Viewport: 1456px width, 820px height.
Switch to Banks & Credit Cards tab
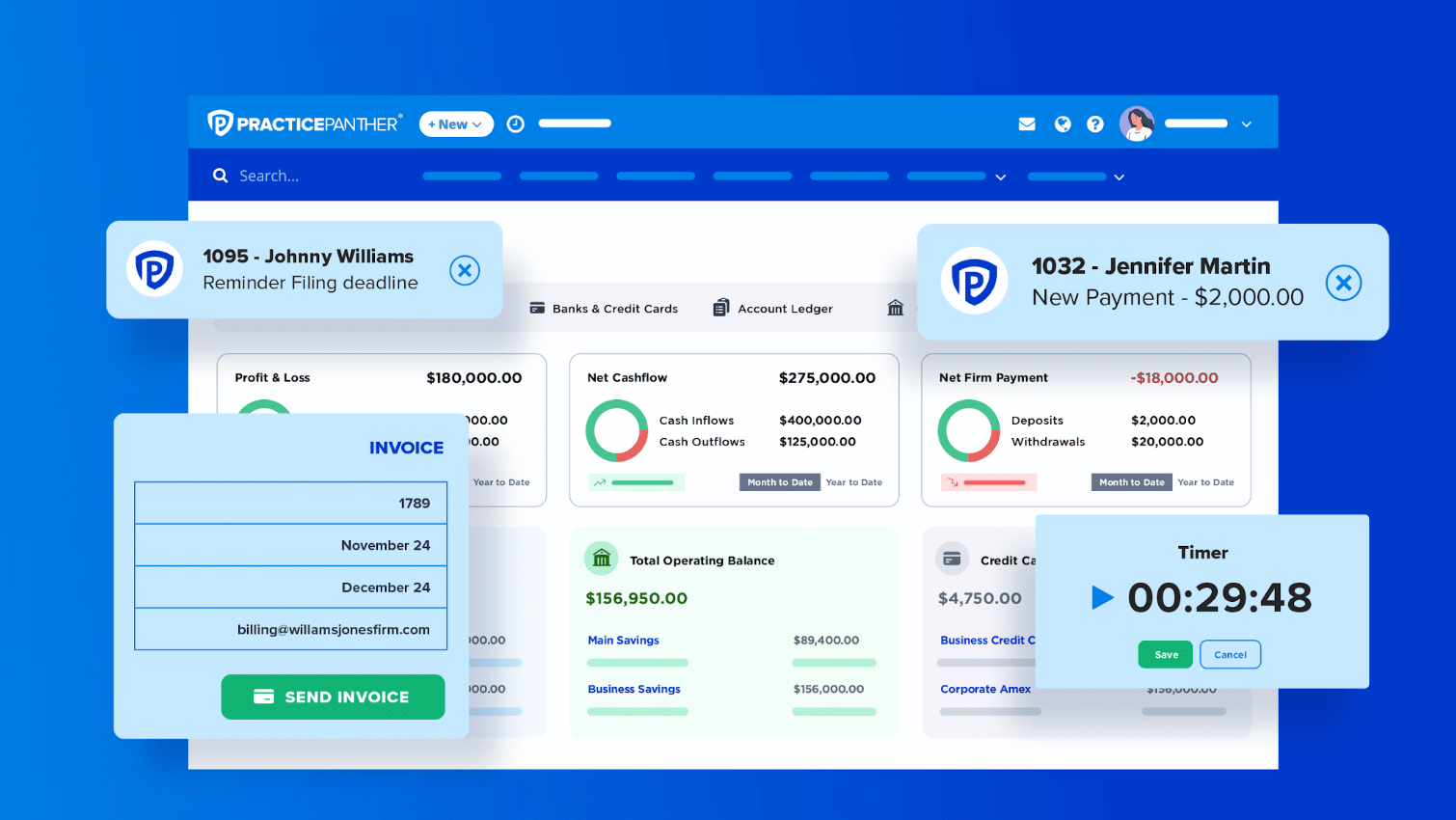[604, 309]
